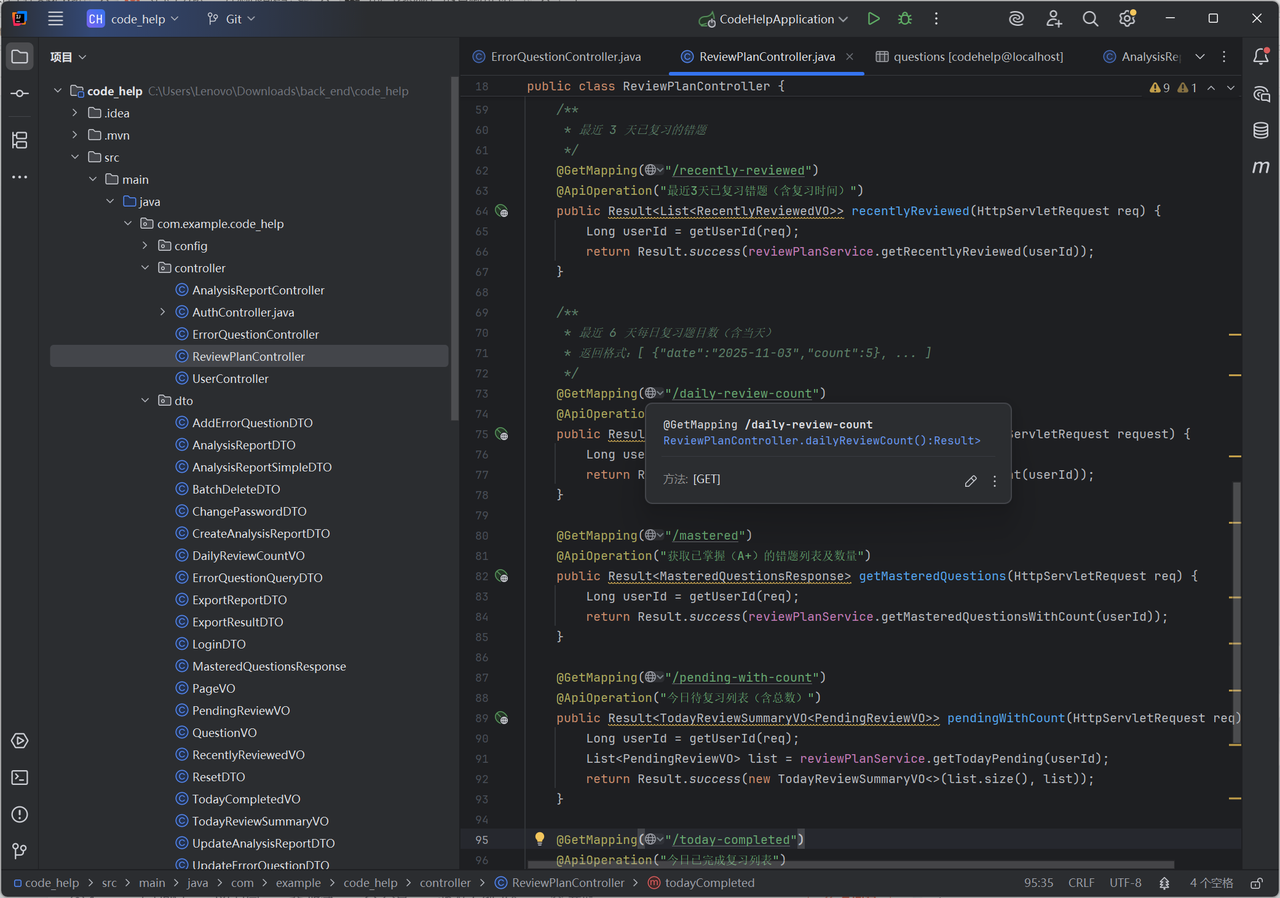Open IDE settings gear
Screen dimensions: 1280x898
(1127, 19)
